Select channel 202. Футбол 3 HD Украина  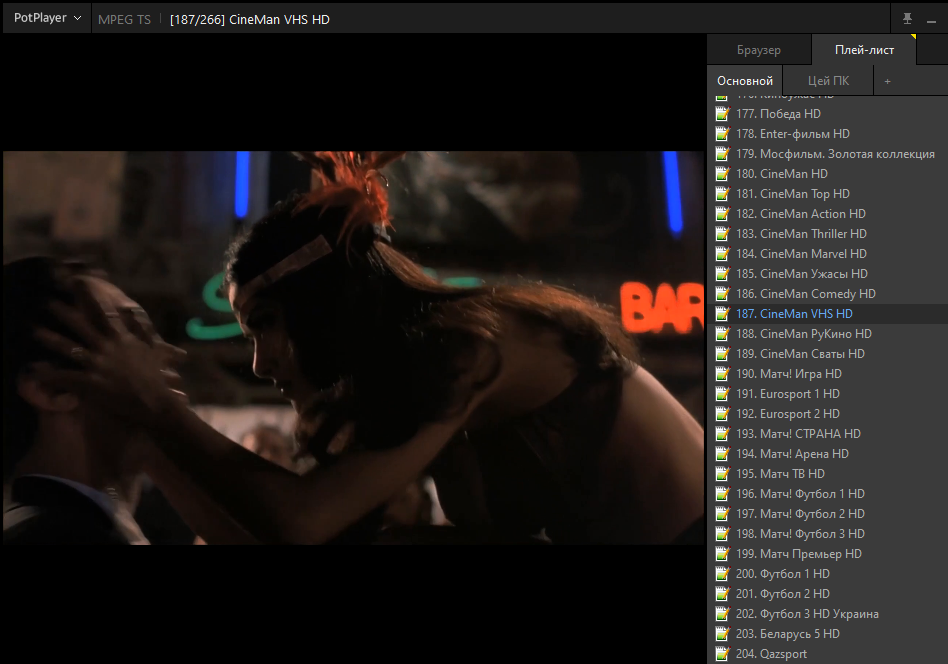tap(827, 613)
